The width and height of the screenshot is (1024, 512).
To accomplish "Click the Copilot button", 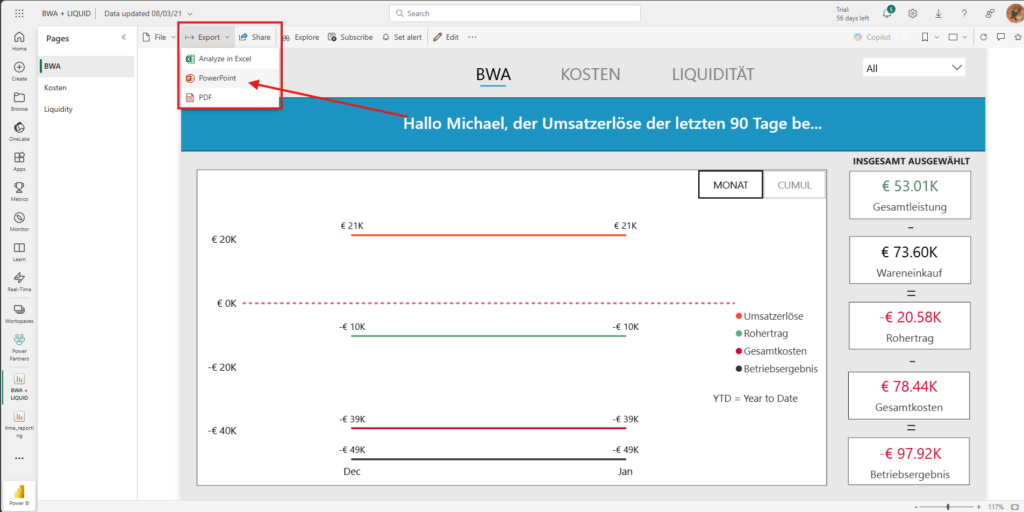I will click(872, 37).
